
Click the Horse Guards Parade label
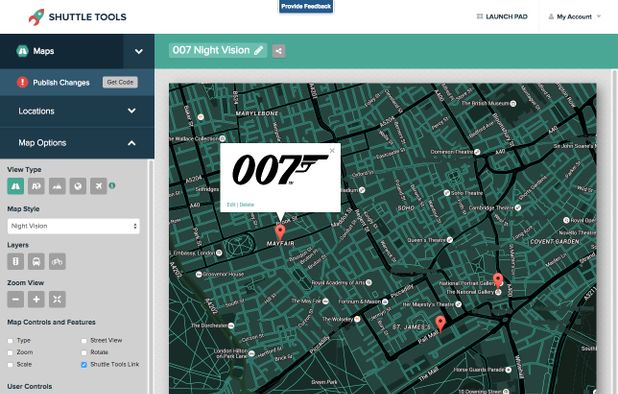click(478, 370)
